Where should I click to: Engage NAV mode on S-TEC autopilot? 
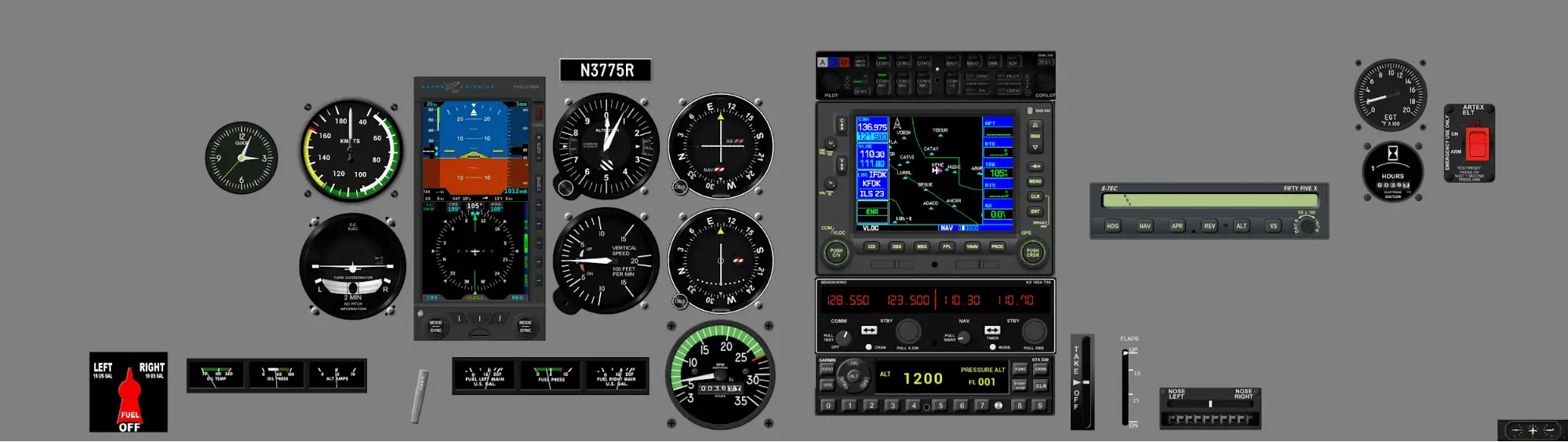tap(1144, 226)
